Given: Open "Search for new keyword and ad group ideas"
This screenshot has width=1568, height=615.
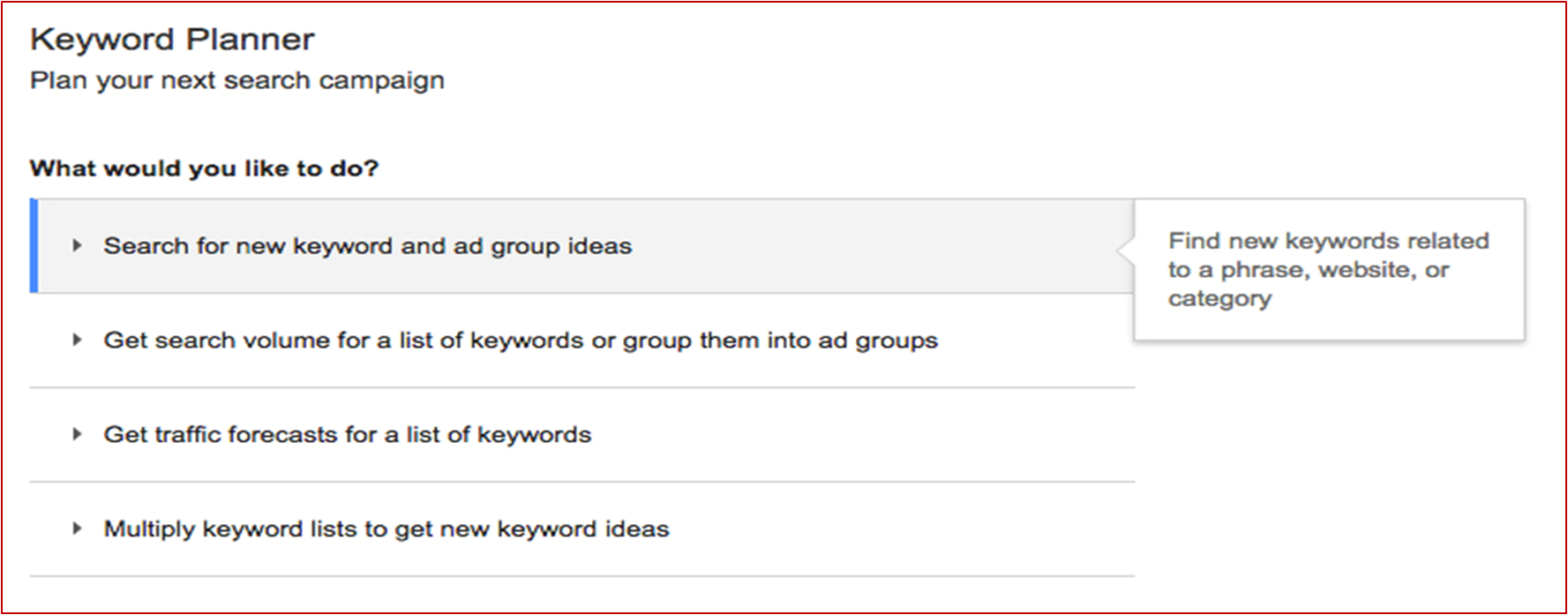Looking at the screenshot, I should (x=367, y=246).
